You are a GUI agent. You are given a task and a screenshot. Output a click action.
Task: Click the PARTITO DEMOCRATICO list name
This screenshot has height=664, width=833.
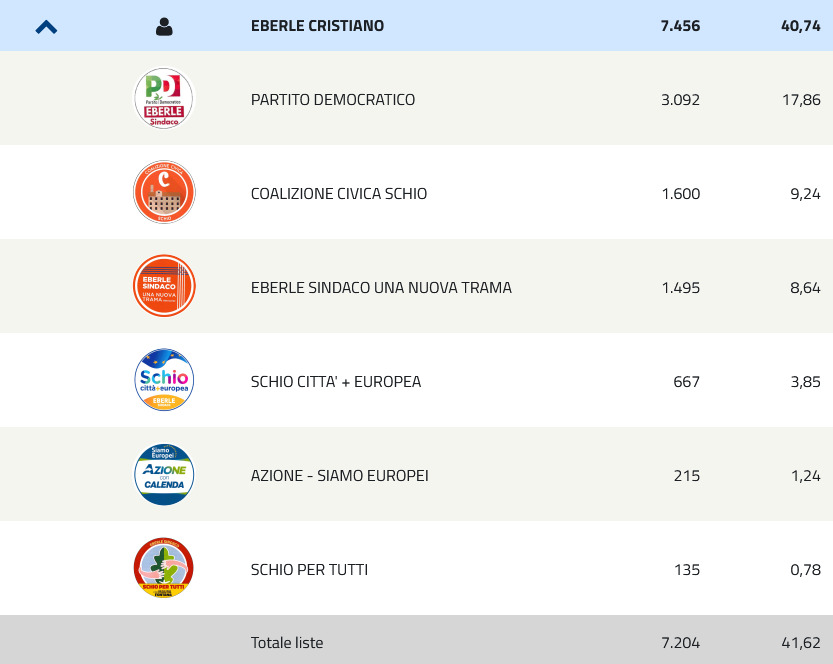333,100
